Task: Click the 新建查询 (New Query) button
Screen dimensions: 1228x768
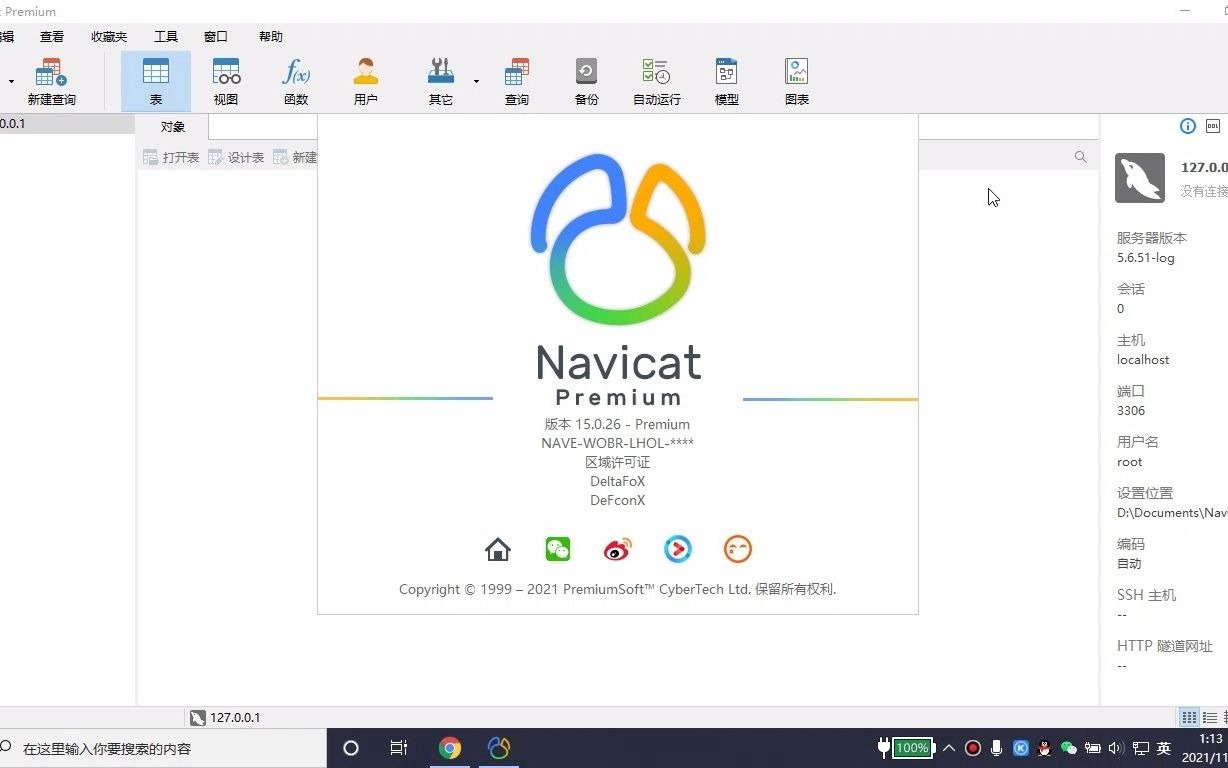Action: pos(50,80)
